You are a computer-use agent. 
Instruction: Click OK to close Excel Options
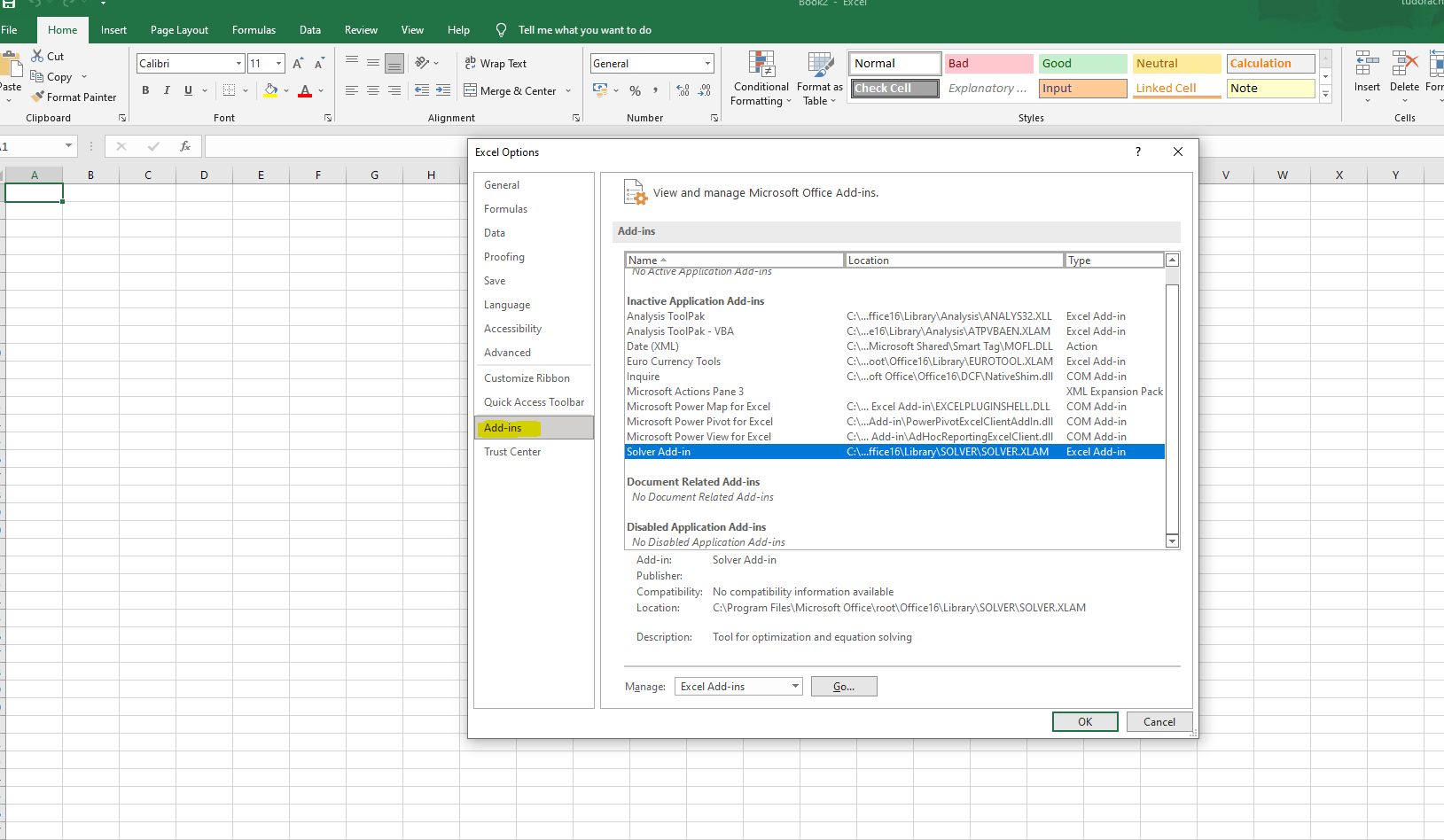click(1084, 721)
